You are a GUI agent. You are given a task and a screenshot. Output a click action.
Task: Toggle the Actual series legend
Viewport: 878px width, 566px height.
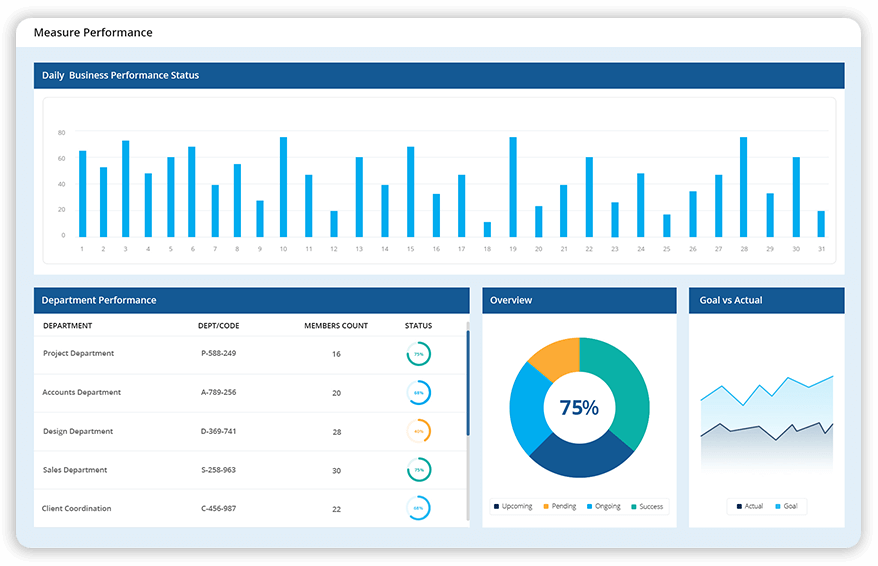point(749,507)
